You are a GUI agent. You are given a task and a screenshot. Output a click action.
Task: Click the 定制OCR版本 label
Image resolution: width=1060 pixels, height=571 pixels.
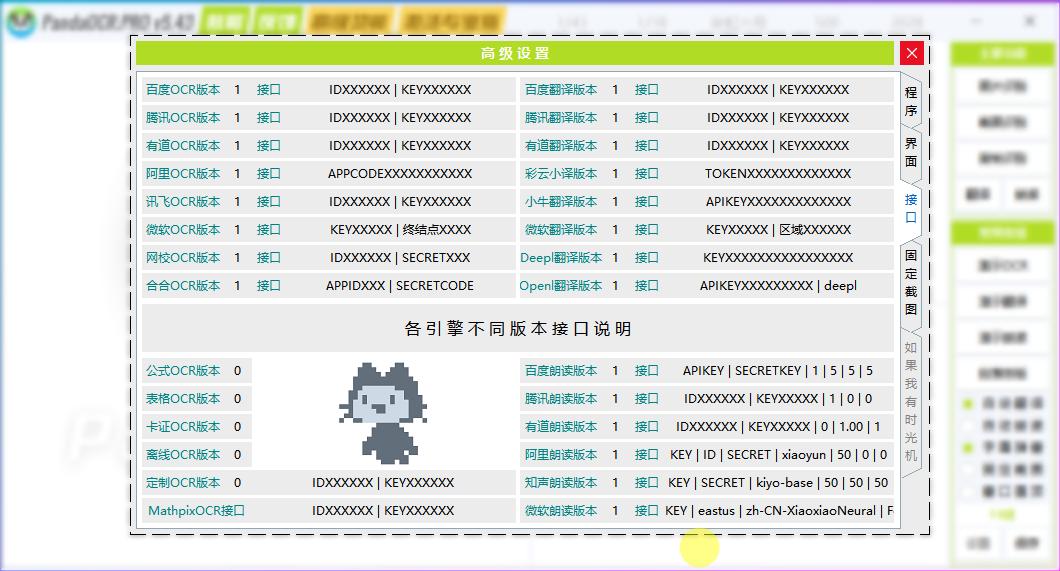(x=183, y=482)
